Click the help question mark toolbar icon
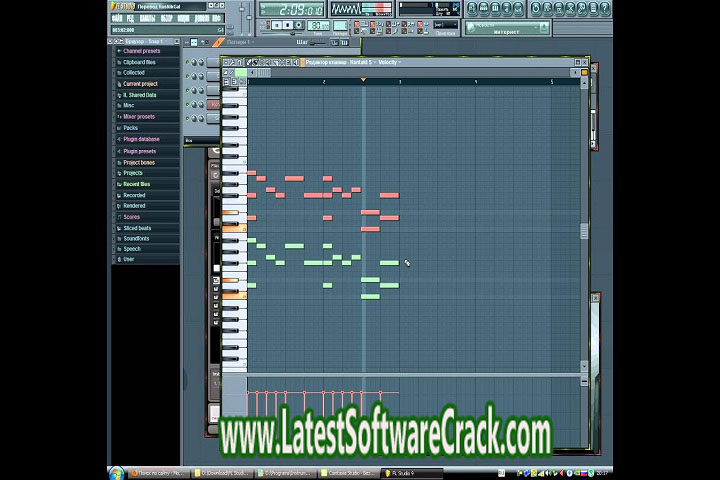Screen dimensions: 720x480 605,8
